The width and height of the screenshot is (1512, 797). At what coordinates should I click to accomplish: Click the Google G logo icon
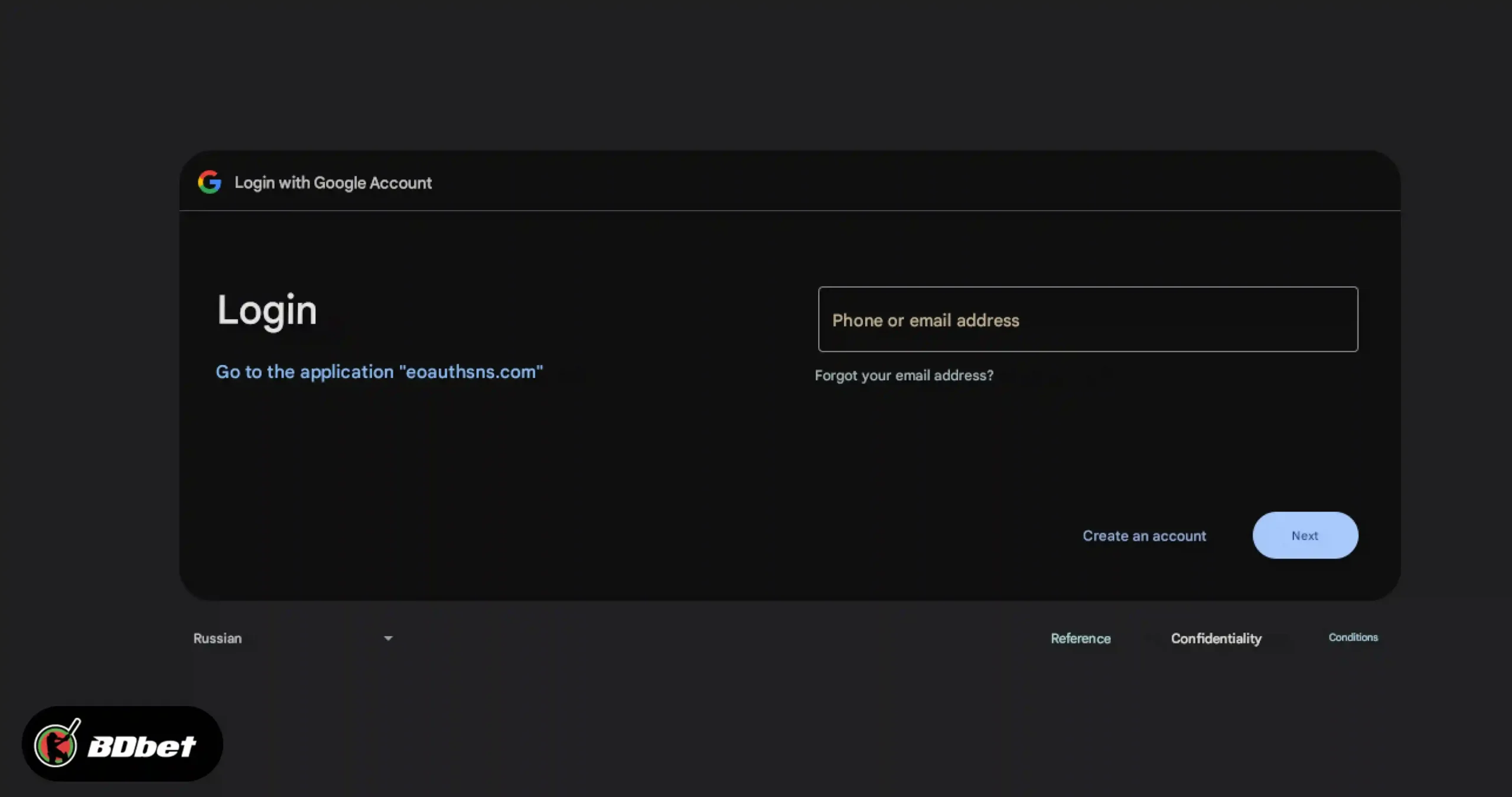pyautogui.click(x=210, y=182)
